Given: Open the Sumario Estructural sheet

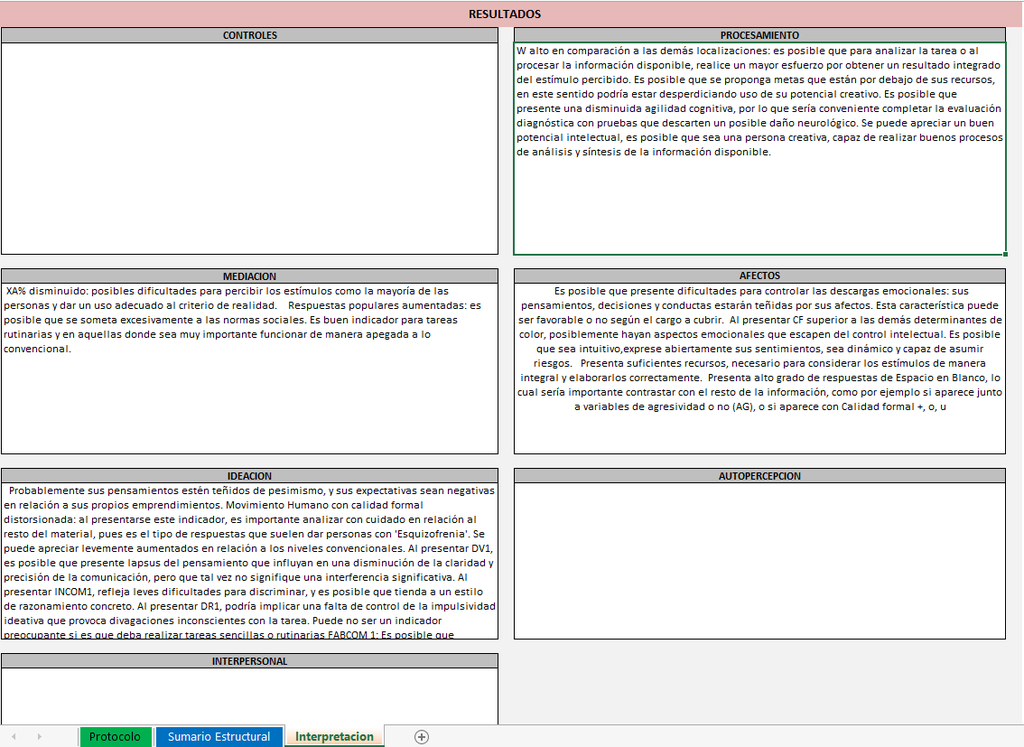Looking at the screenshot, I should click(219, 736).
